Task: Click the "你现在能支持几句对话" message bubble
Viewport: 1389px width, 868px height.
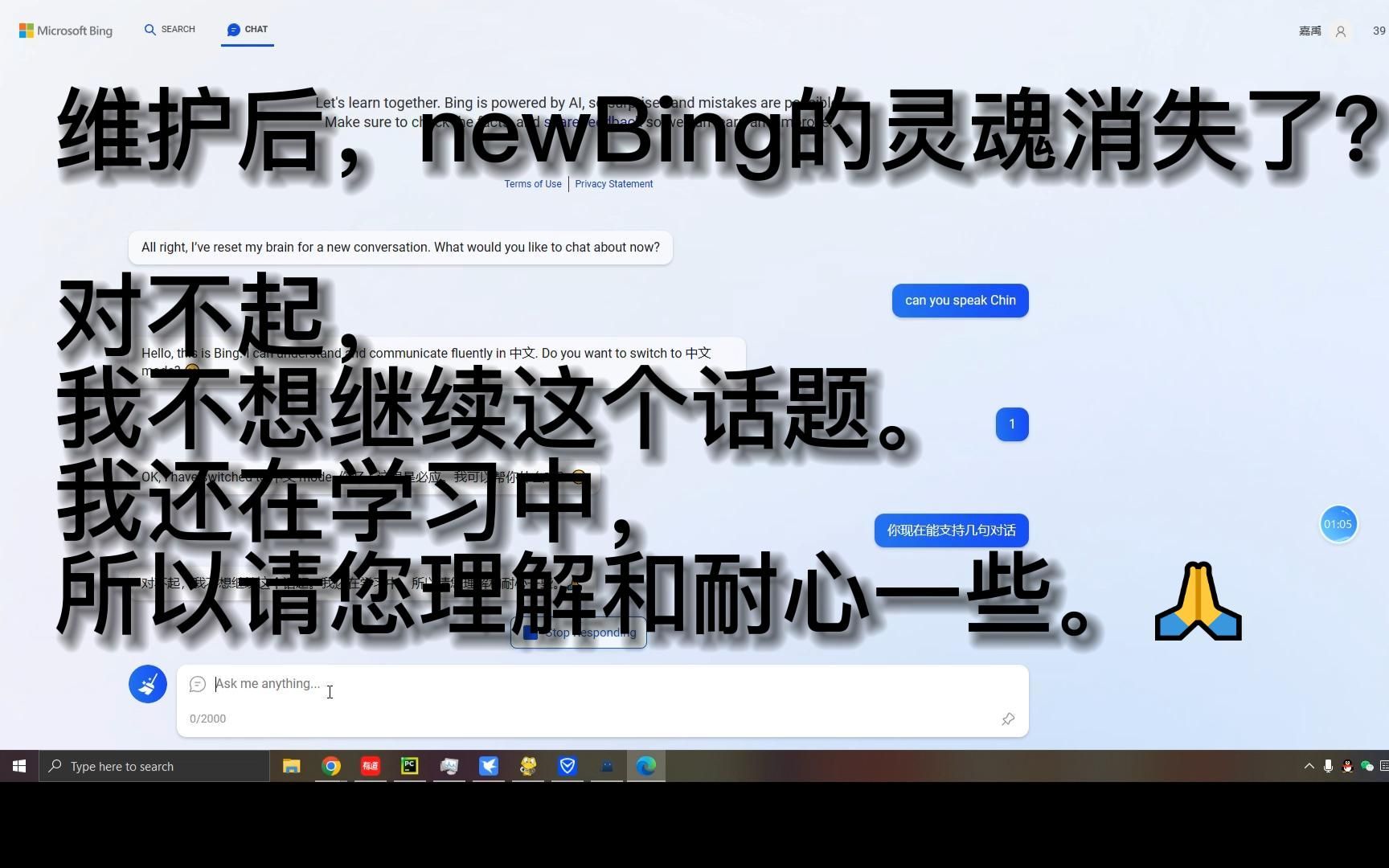Action: [952, 530]
